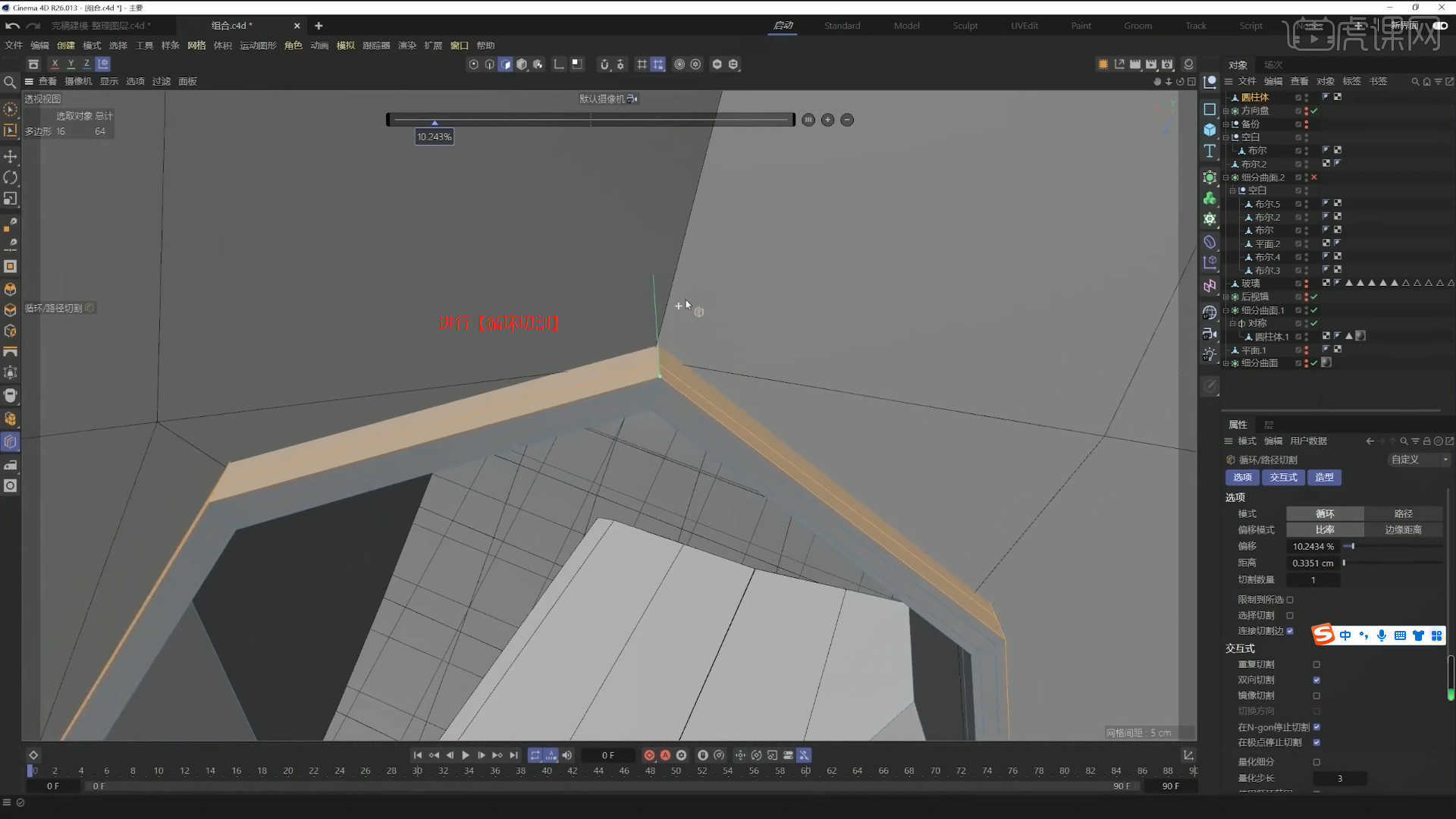Select the Move tool in the left toolbar

point(11,157)
